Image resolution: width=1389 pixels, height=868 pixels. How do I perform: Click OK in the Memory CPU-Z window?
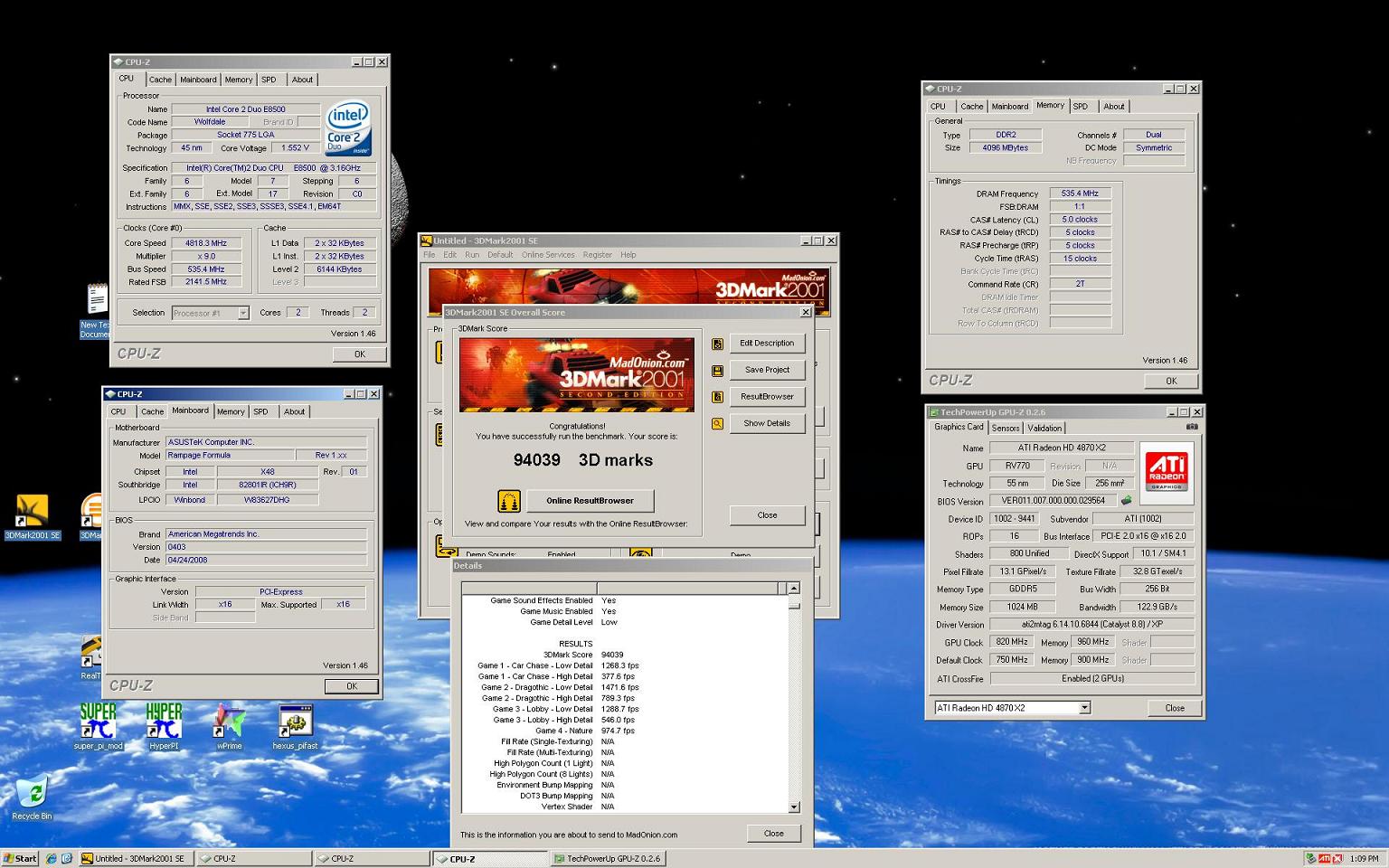(1171, 382)
